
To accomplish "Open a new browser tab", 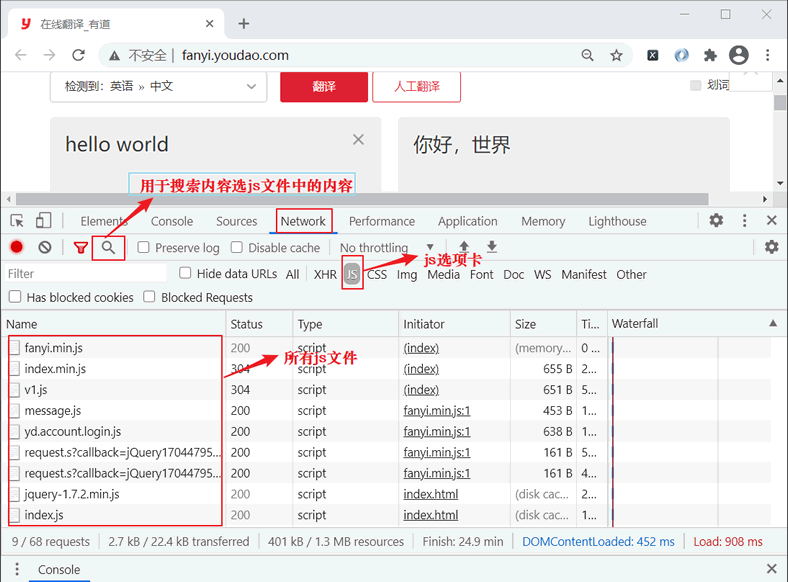I will coord(244,24).
